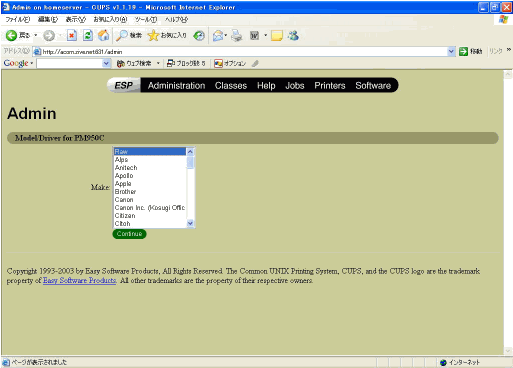Go to Home page icon
Image resolution: width=513 pixels, height=368 pixels.
click(x=104, y=35)
